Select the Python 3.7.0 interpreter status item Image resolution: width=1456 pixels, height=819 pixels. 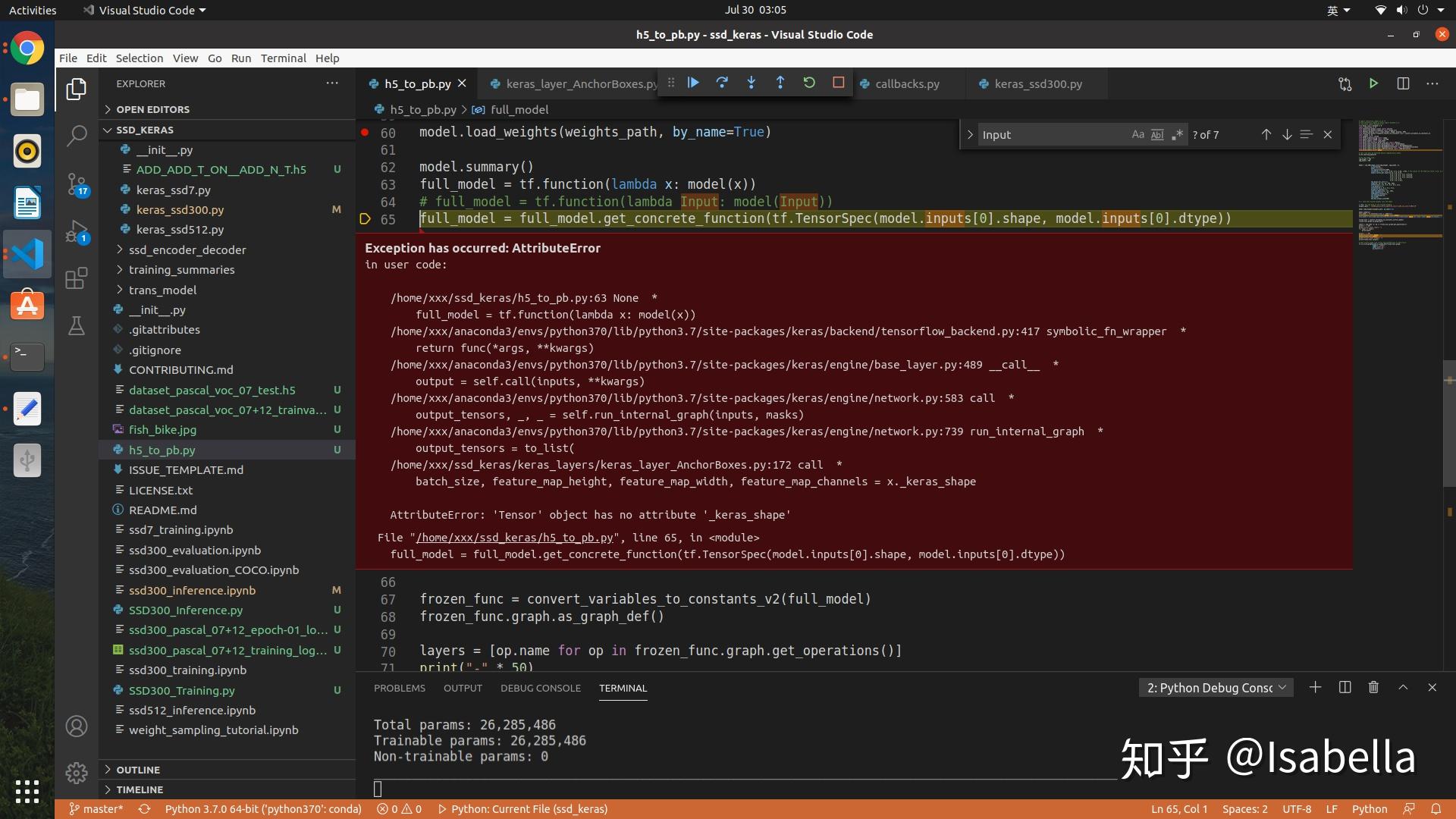(x=263, y=808)
